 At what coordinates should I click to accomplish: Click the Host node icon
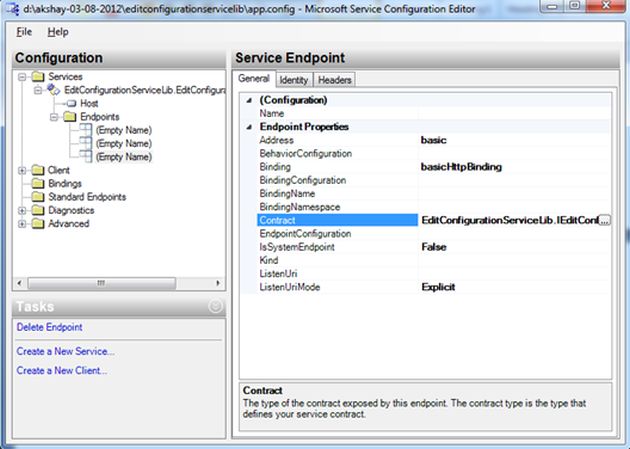(x=71, y=104)
